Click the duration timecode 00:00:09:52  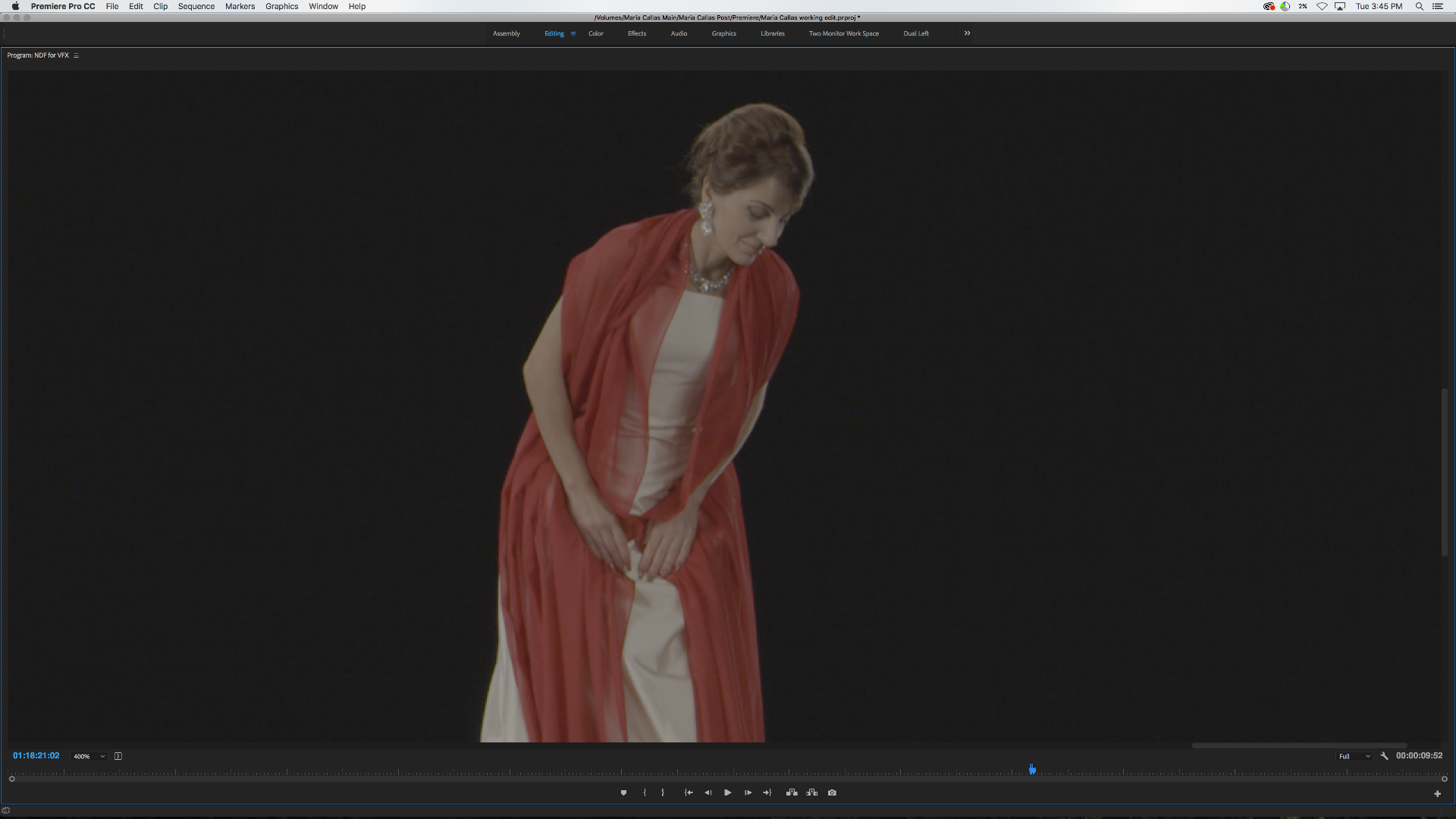[1419, 756]
